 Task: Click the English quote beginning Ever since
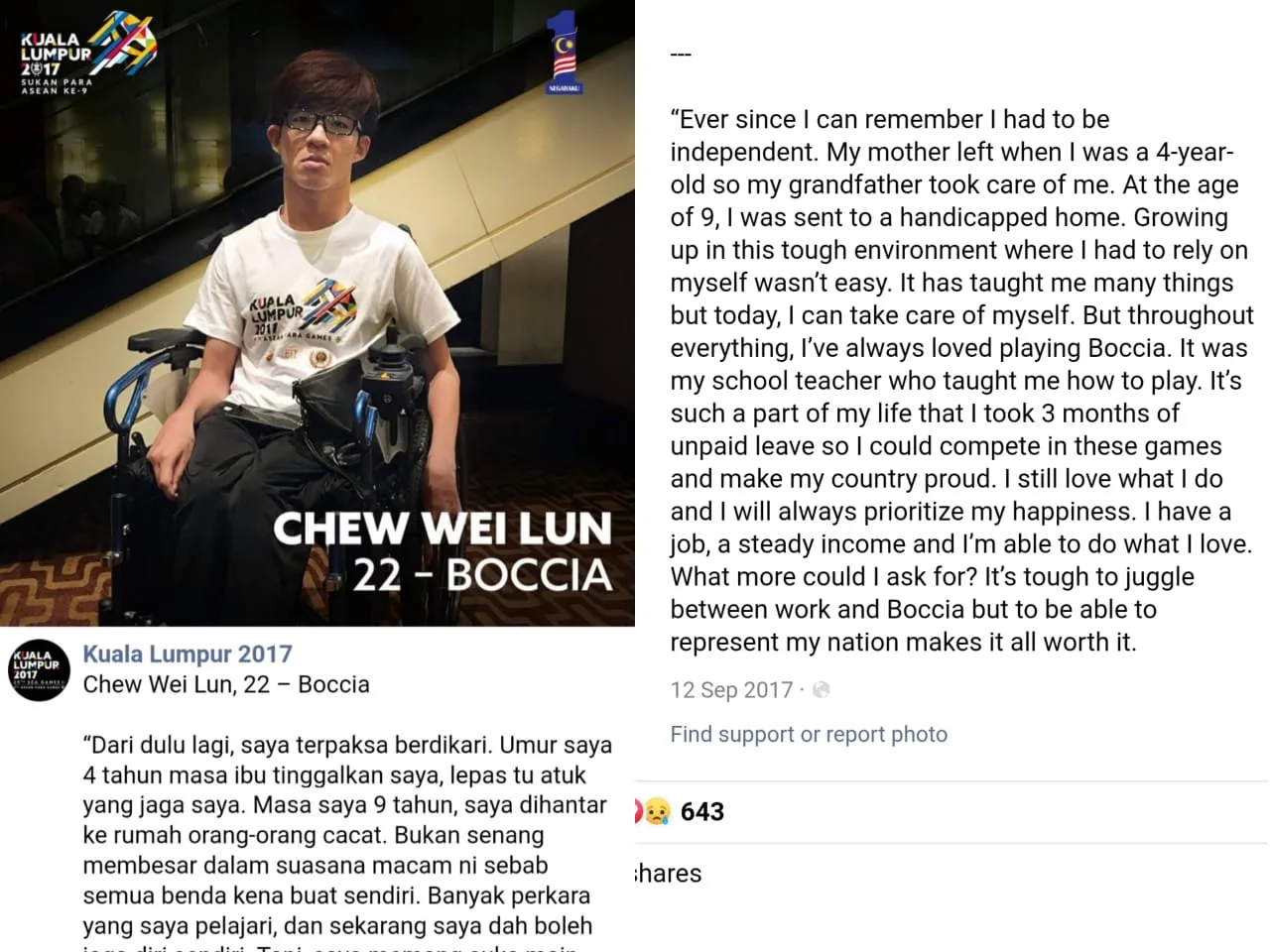961,381
